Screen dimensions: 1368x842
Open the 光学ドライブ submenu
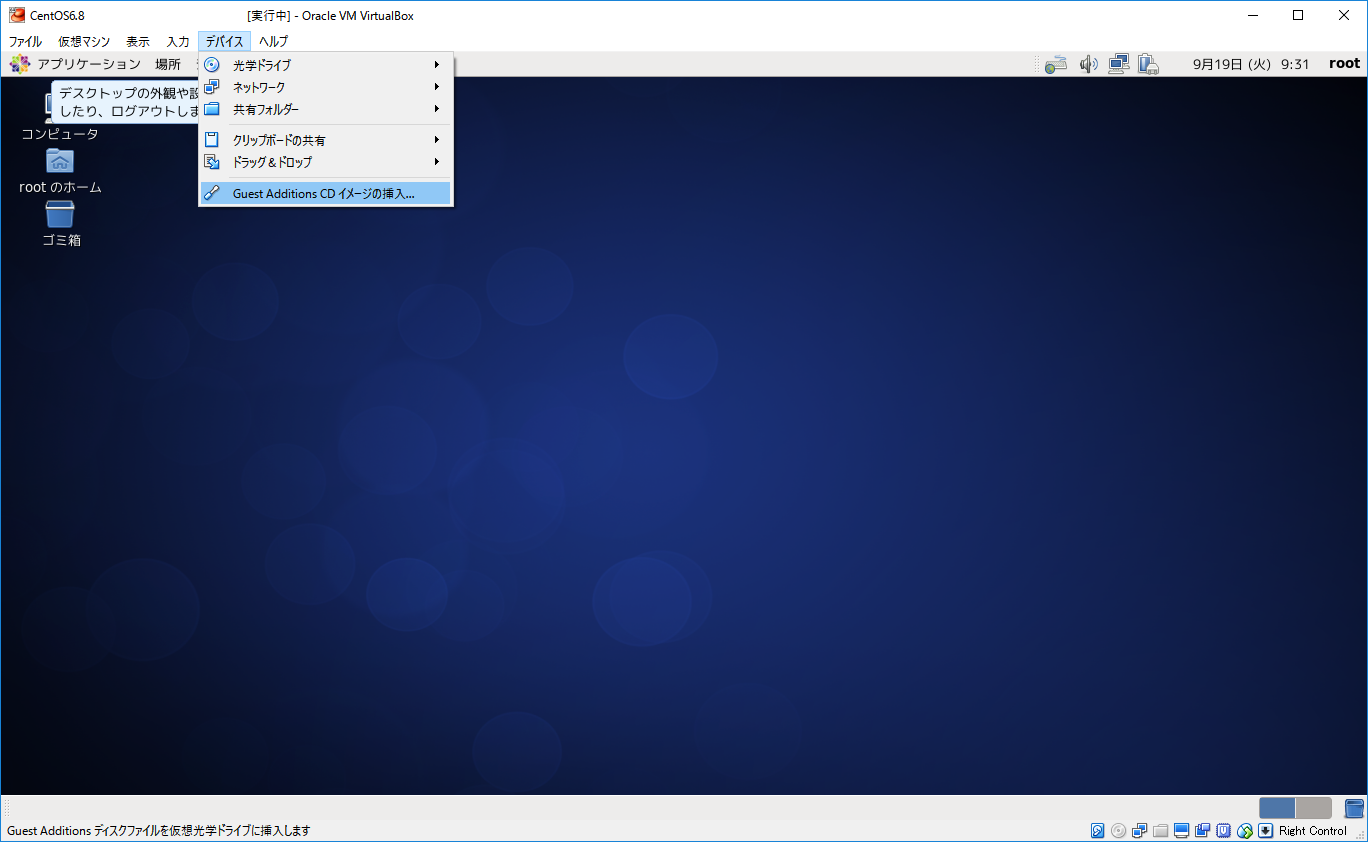click(x=325, y=64)
